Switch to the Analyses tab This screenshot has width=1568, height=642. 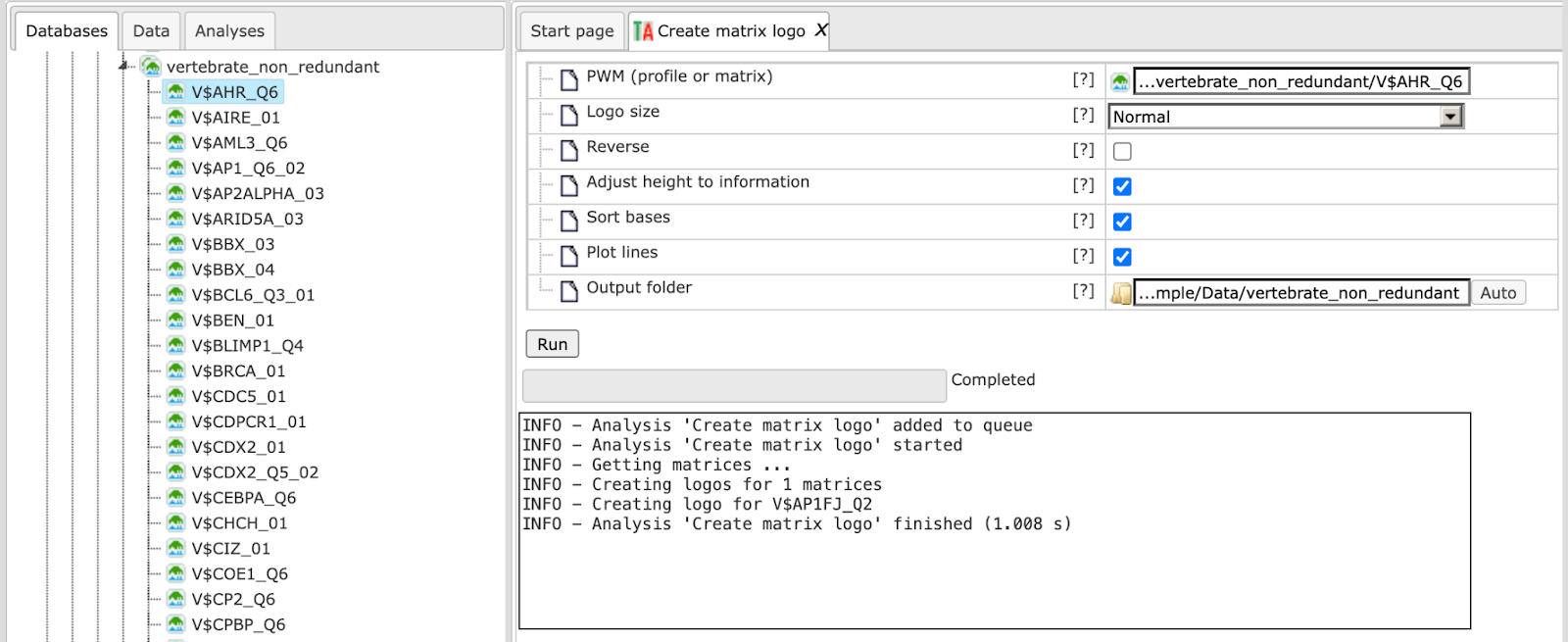[x=229, y=31]
